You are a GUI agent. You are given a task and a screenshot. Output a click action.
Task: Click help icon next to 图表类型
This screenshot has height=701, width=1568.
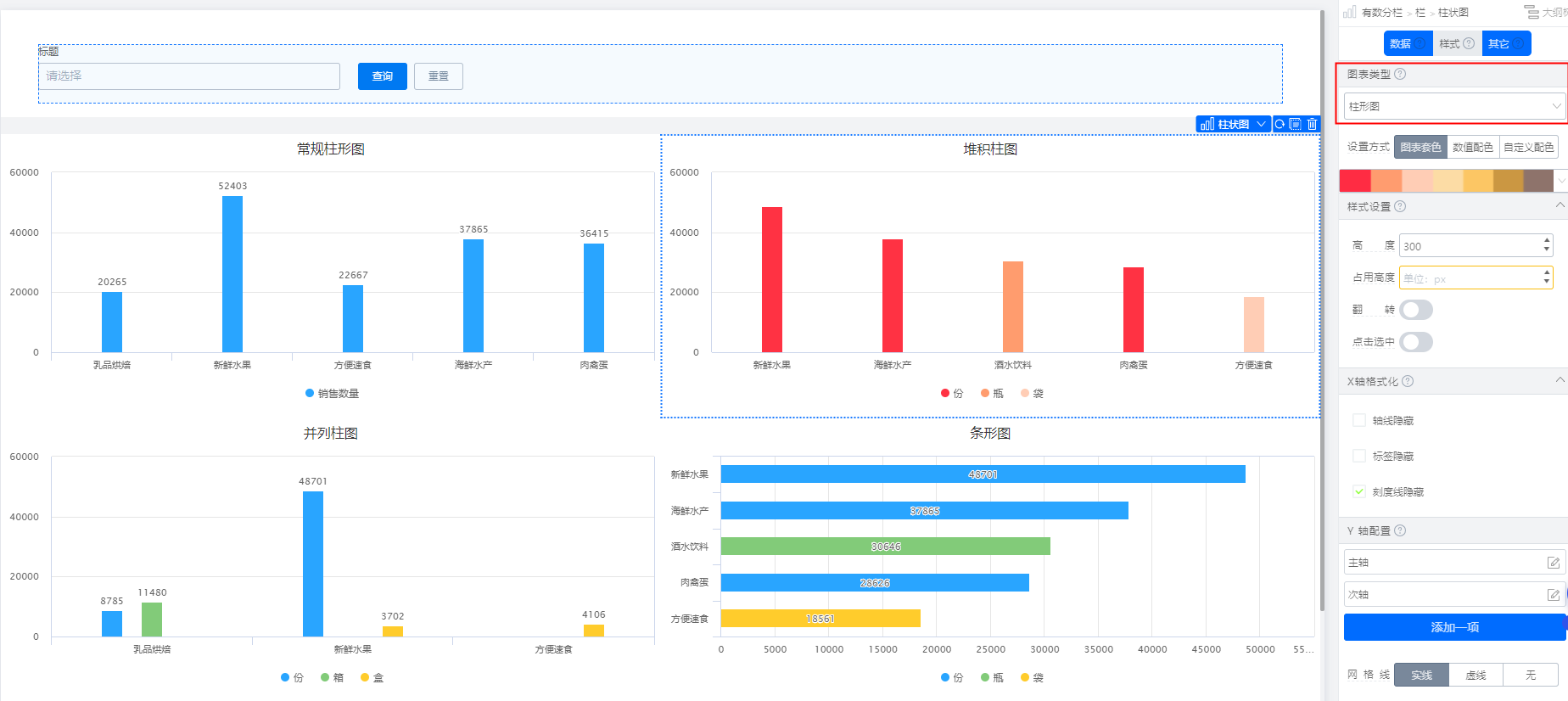(1400, 74)
